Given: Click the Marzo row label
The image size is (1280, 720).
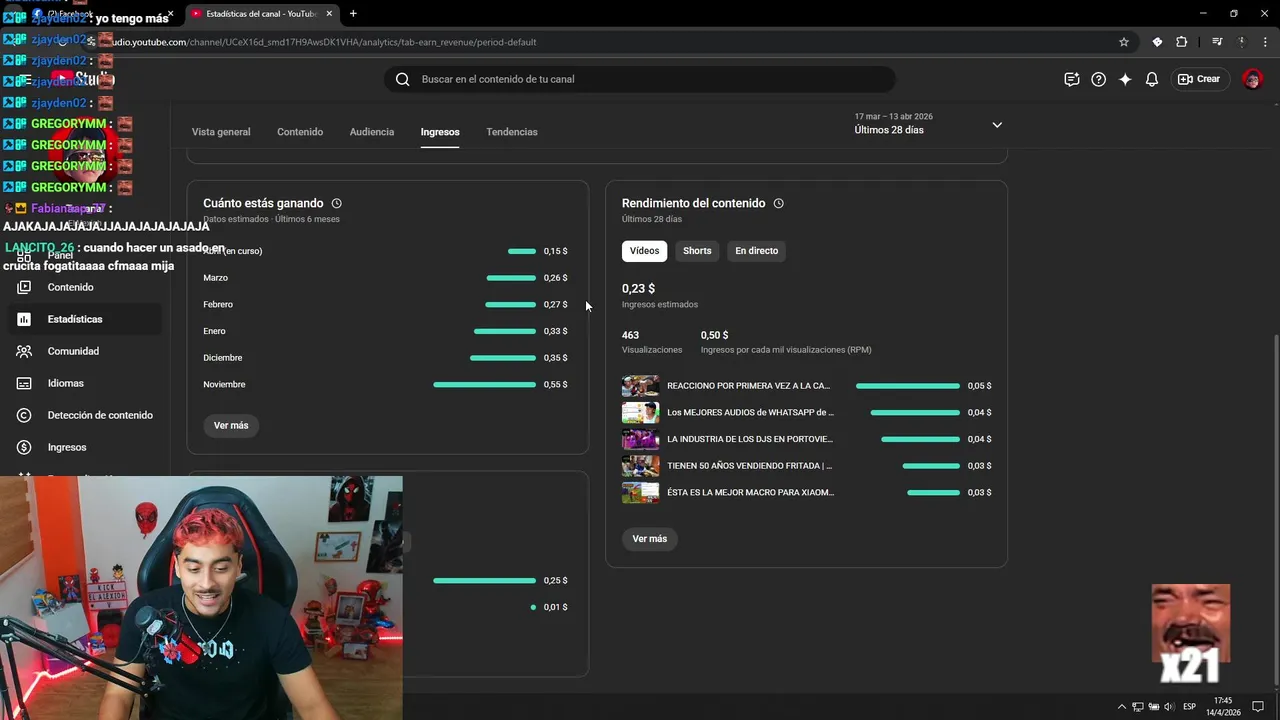Looking at the screenshot, I should 215,278.
